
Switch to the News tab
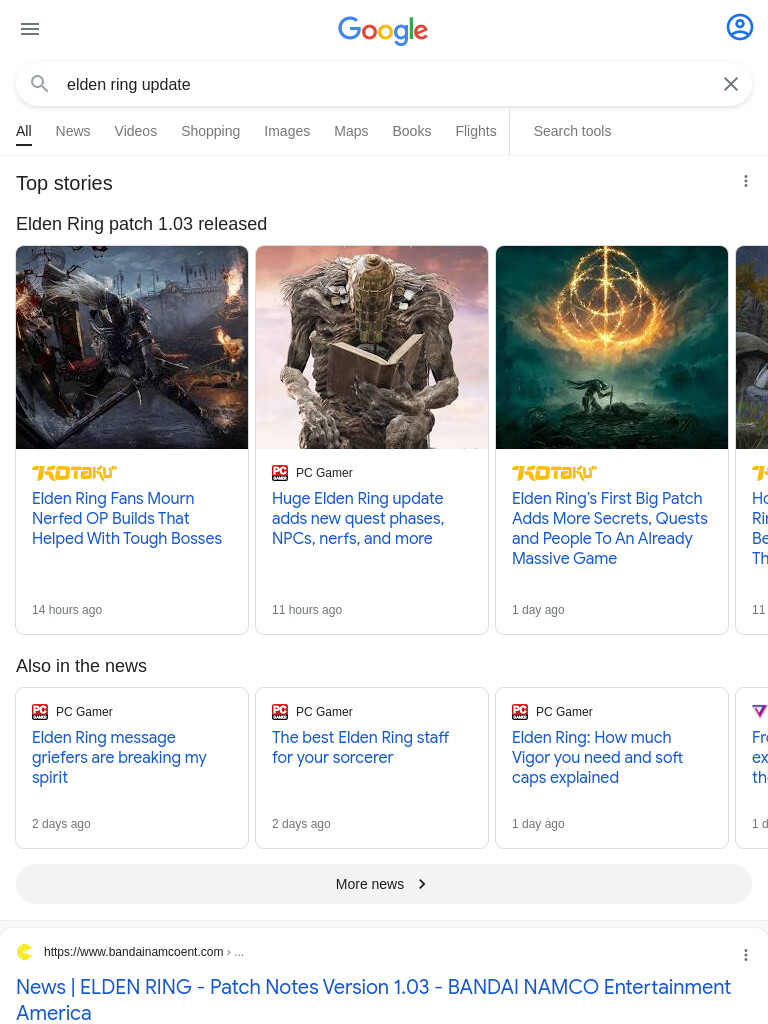[x=72, y=131]
